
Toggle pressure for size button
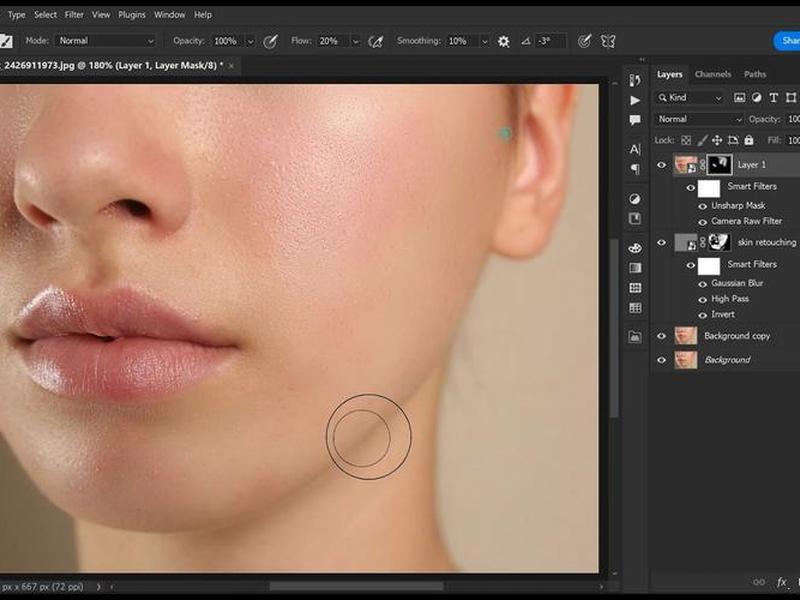(584, 41)
